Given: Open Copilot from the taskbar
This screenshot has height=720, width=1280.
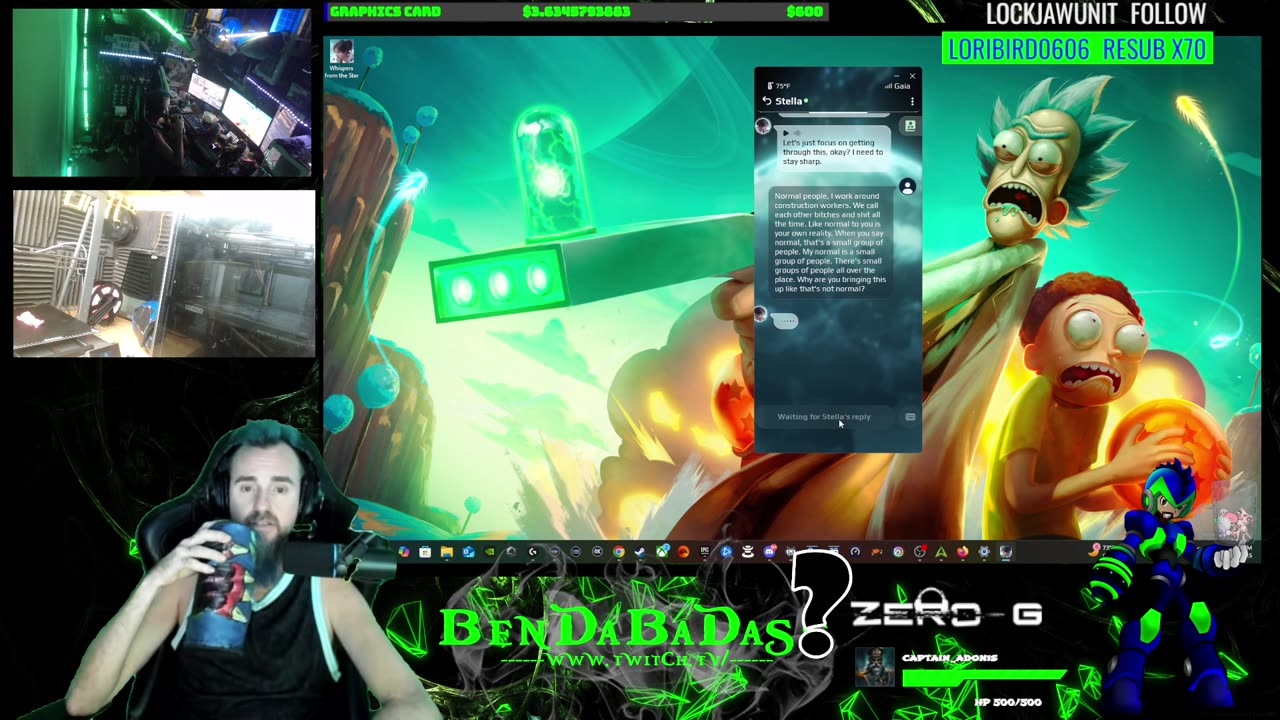Looking at the screenshot, I should [x=403, y=551].
